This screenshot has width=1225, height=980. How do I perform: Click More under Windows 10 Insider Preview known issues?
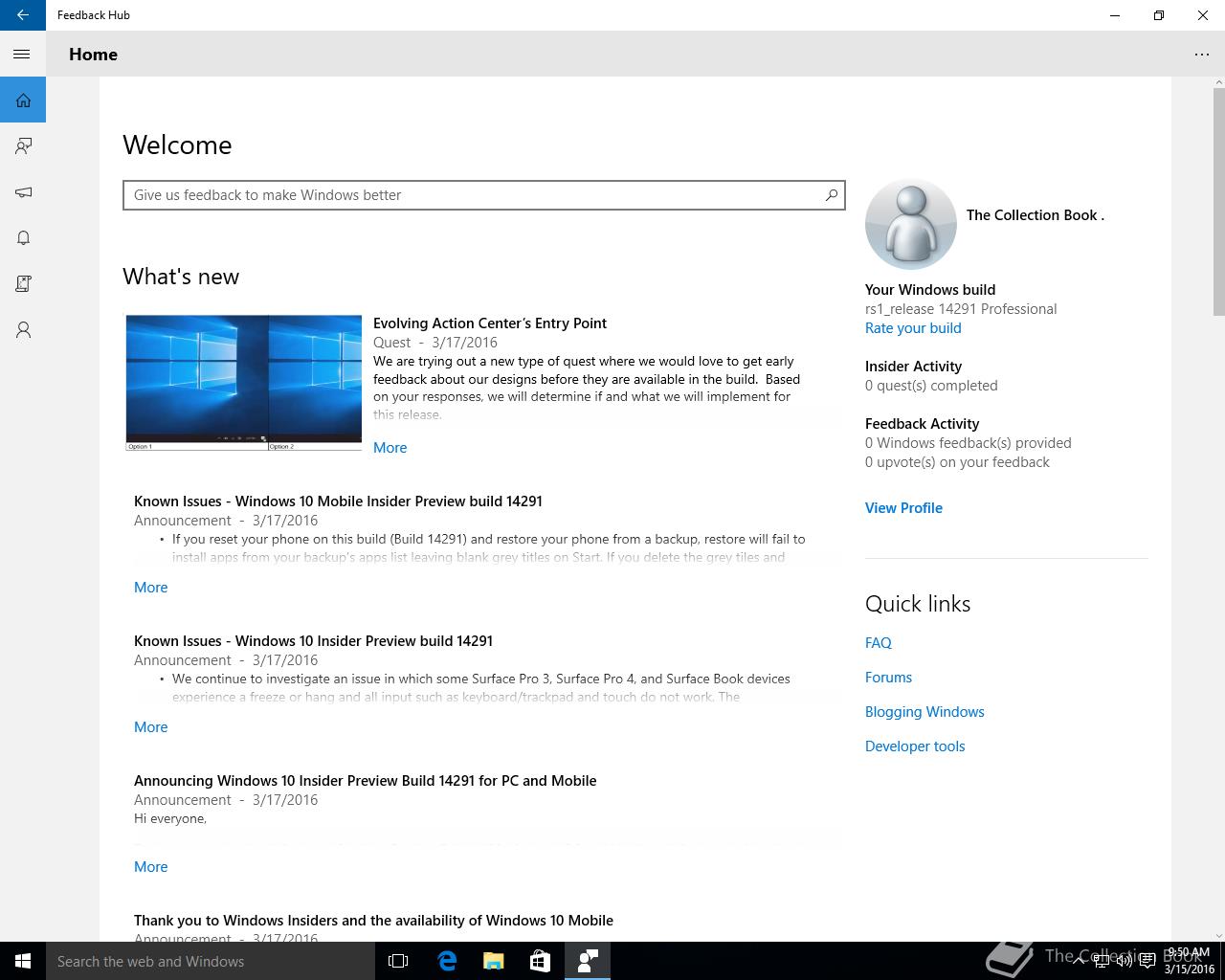pyautogui.click(x=150, y=727)
